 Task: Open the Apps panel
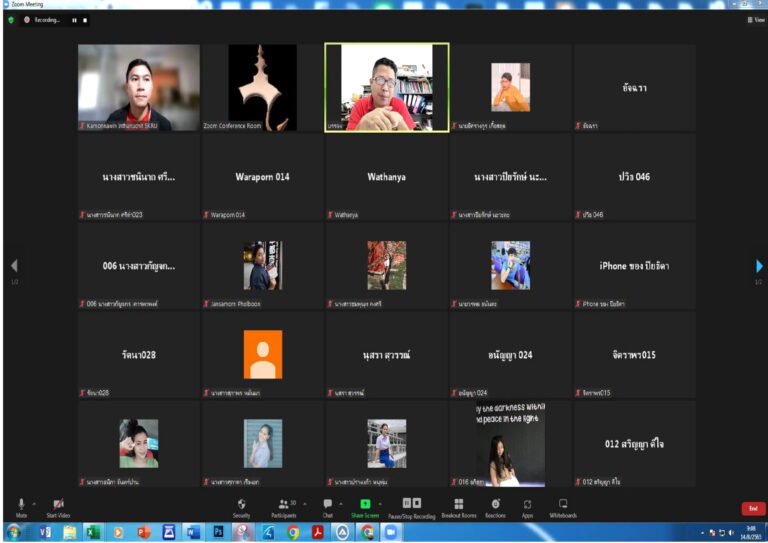point(527,506)
